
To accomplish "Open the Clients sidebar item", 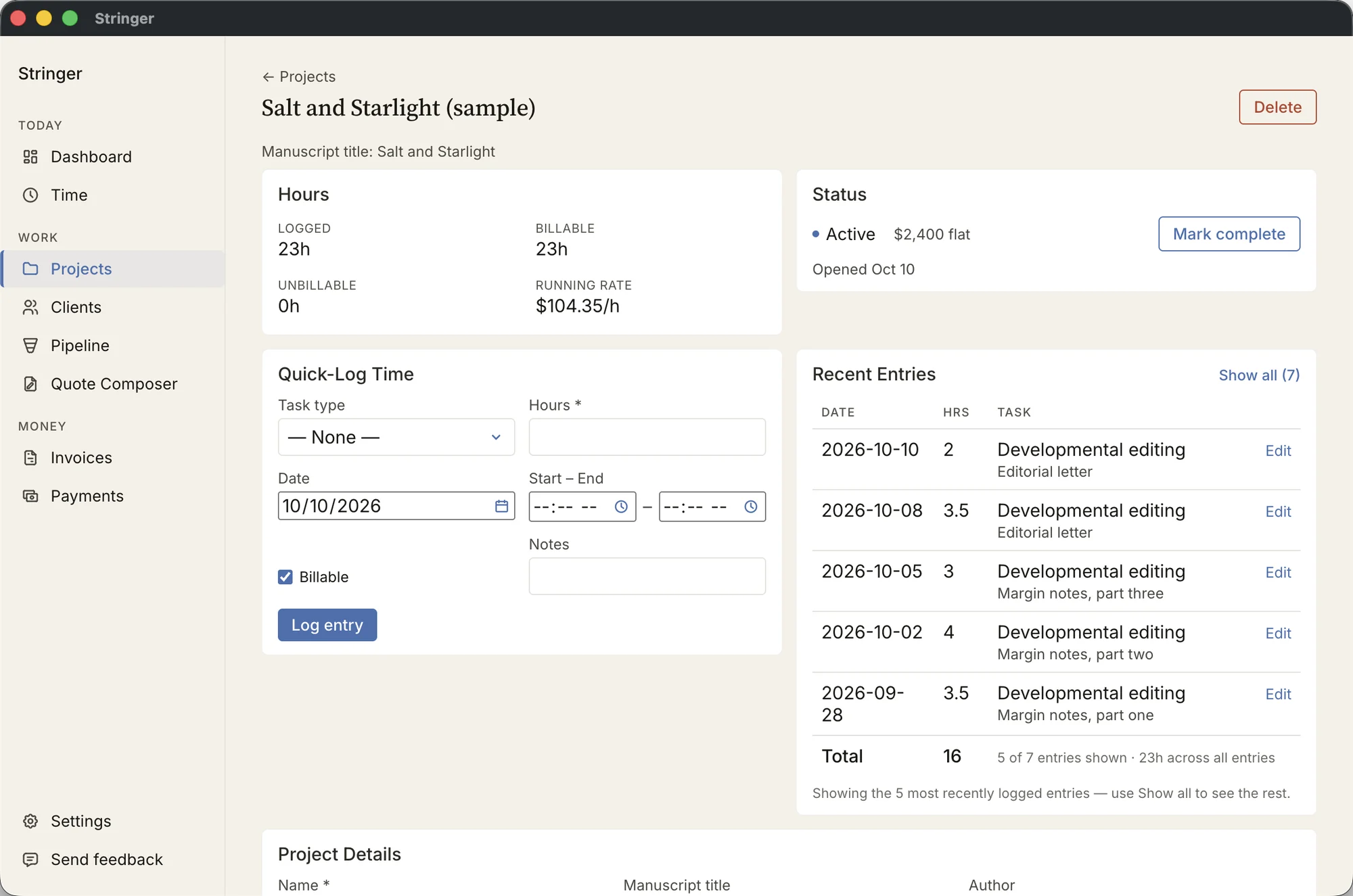I will (x=114, y=308).
